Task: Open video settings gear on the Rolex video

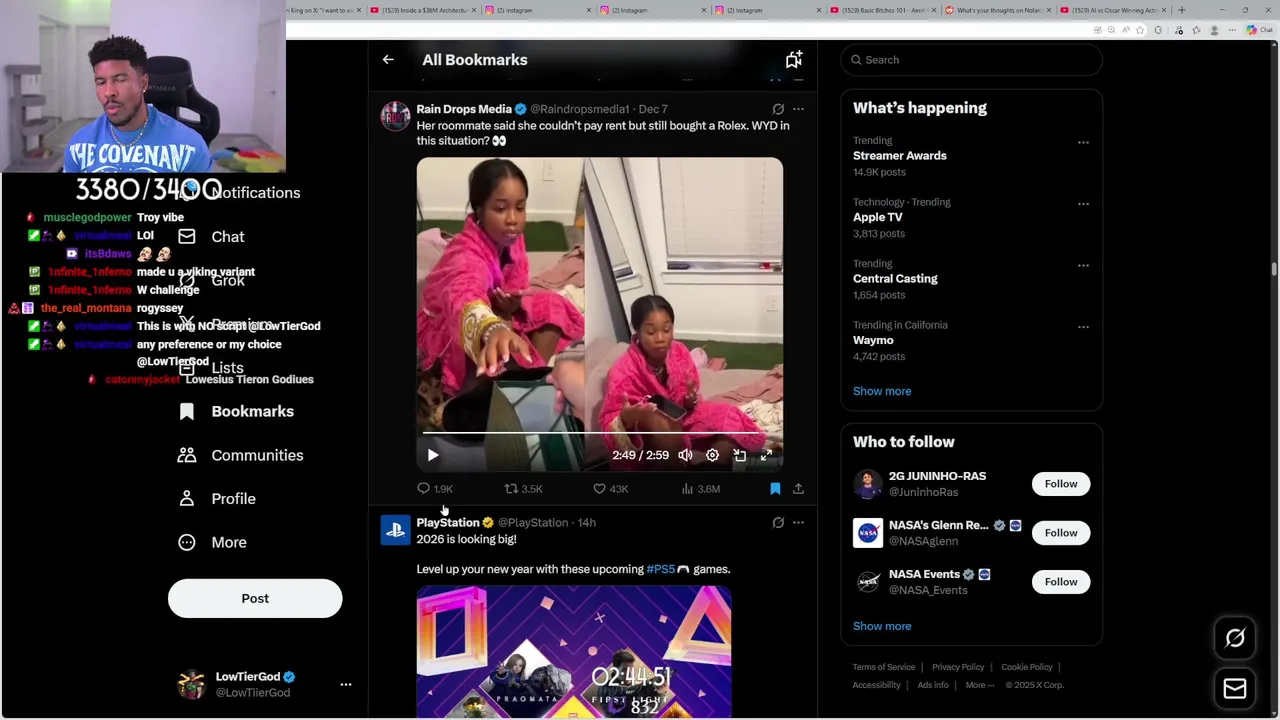Action: point(712,455)
